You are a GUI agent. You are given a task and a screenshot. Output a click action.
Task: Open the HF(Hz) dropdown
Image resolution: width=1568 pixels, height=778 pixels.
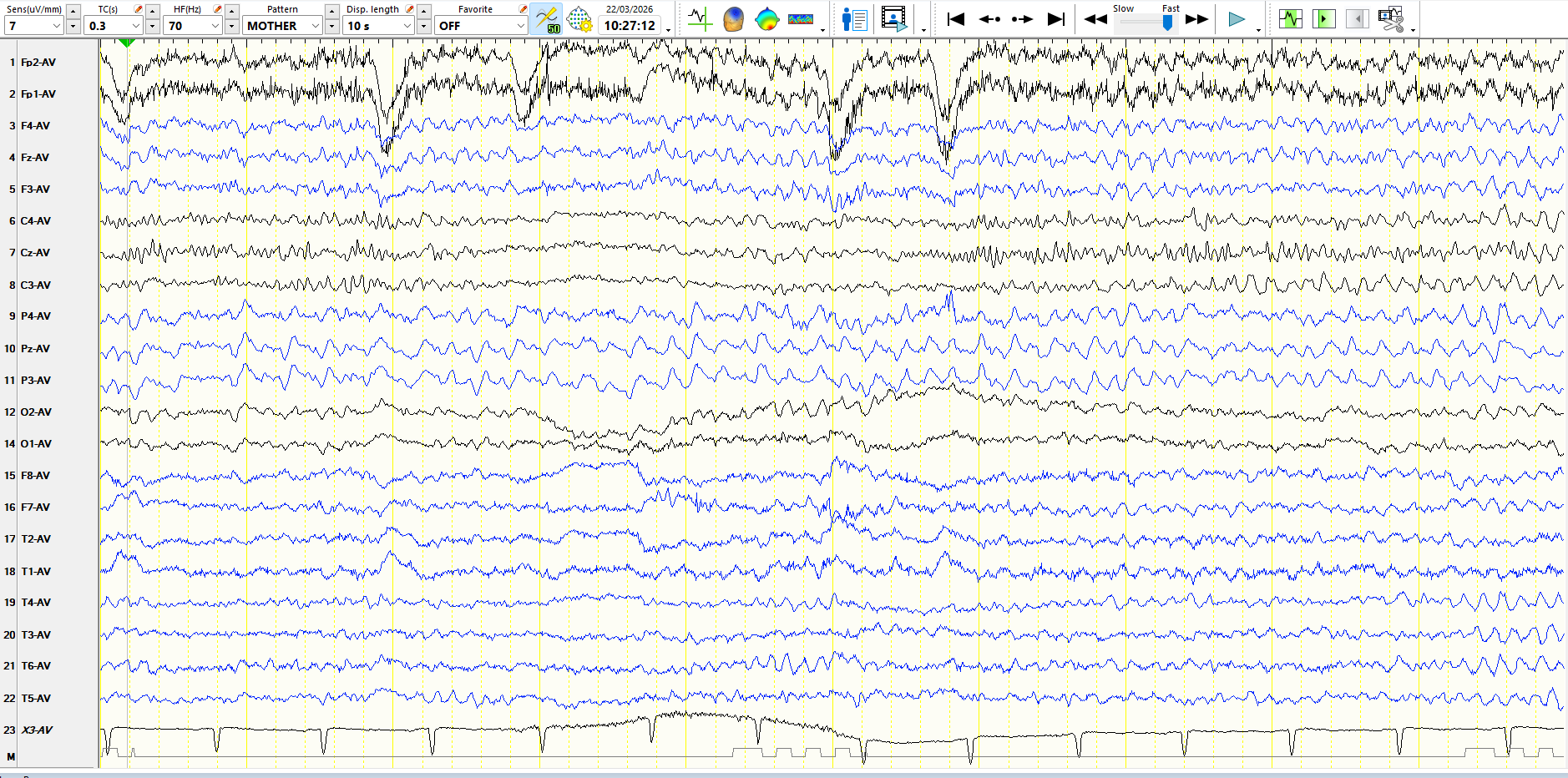tap(193, 26)
